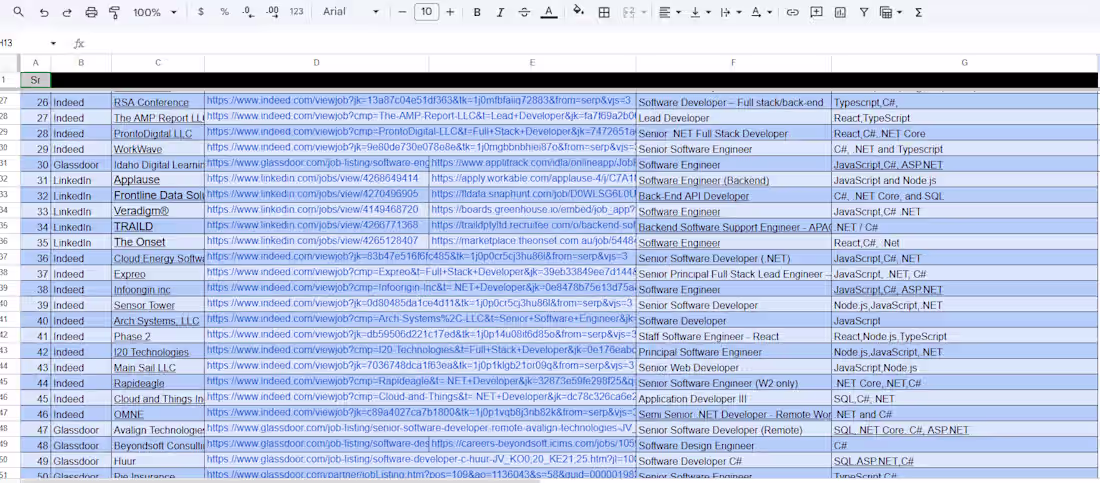Image resolution: width=1100 pixels, height=483 pixels.
Task: Click the WorkWave company cell
Action: pos(158,150)
